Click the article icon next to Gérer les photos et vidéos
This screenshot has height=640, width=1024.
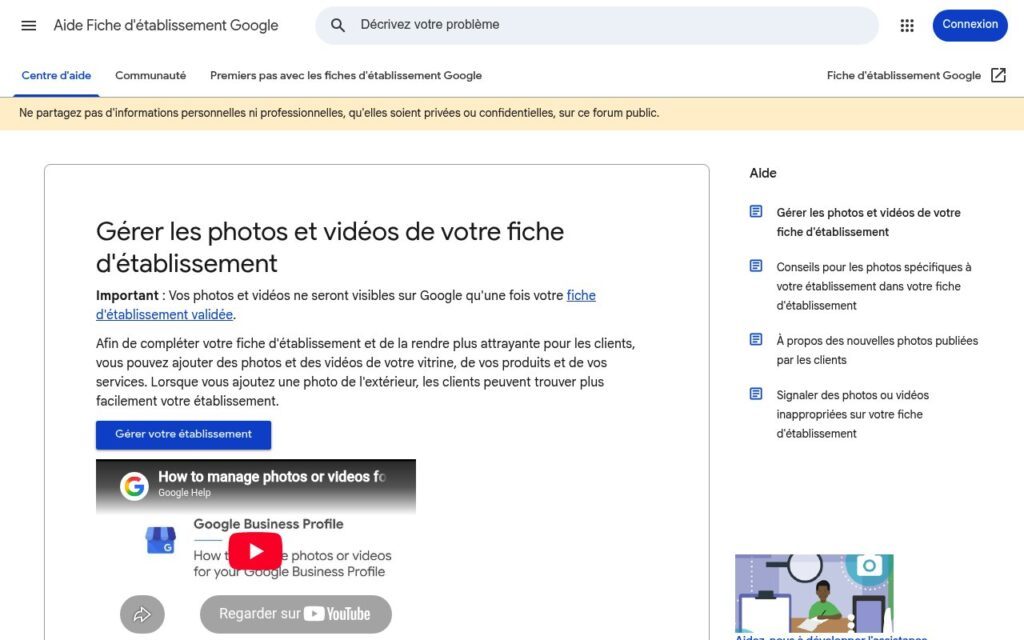pos(756,212)
